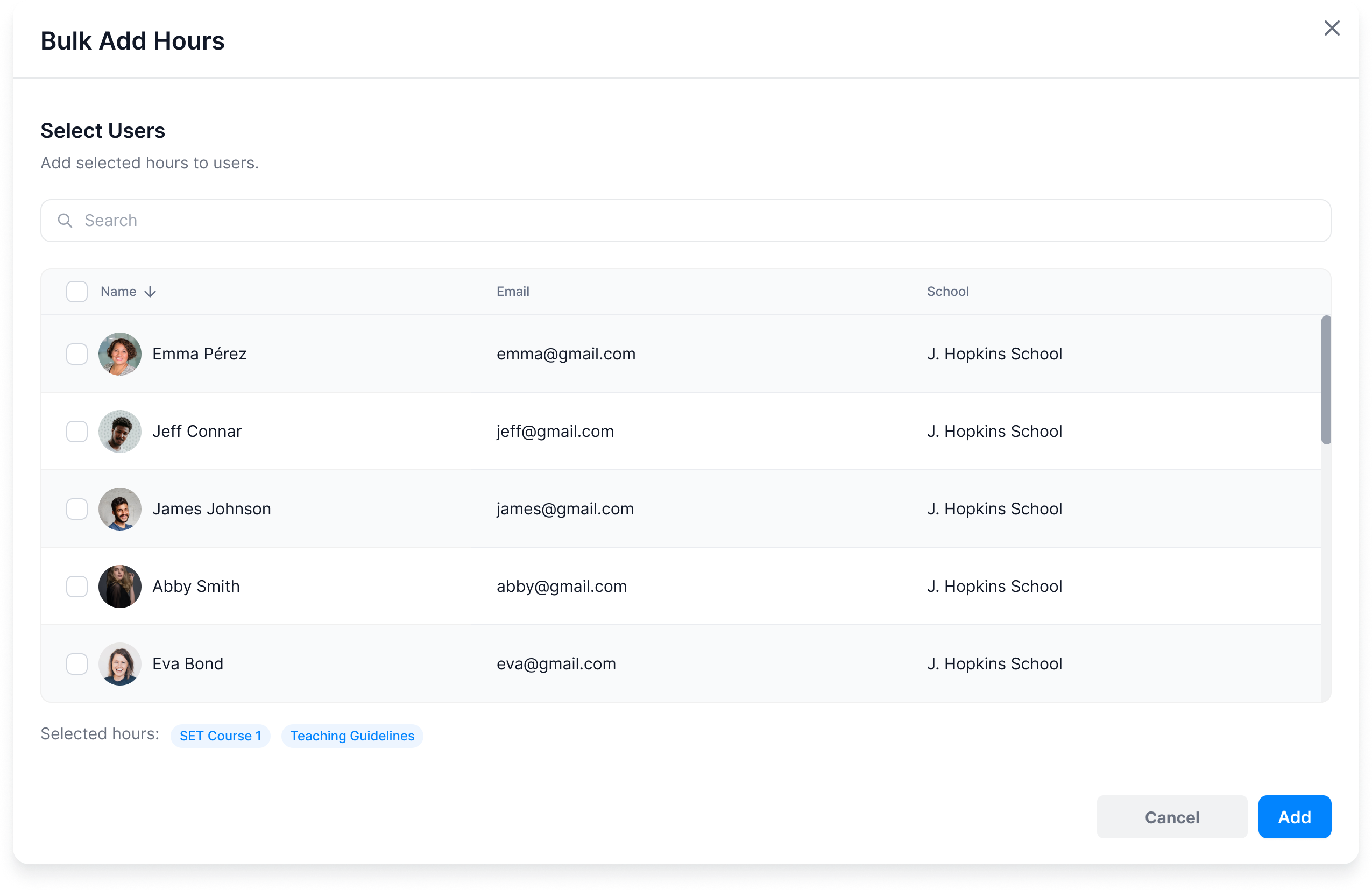Click the user list scrollbar thumb
Screen dimensions: 1372x890
(x=1326, y=380)
